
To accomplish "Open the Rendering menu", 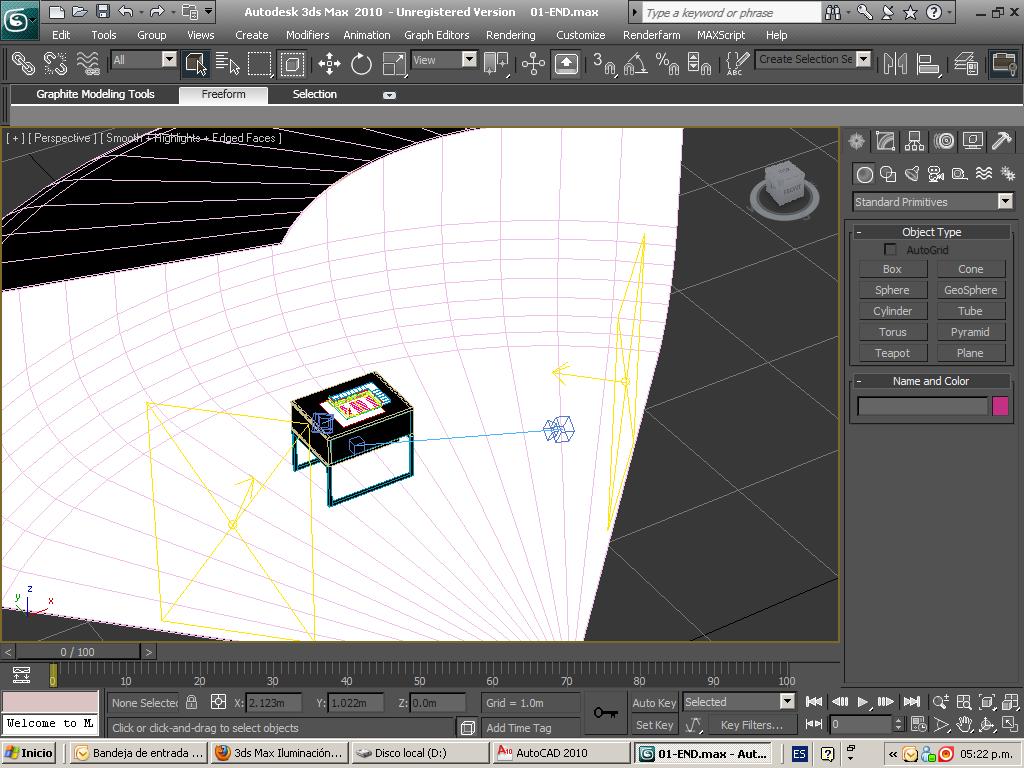I will [x=511, y=35].
